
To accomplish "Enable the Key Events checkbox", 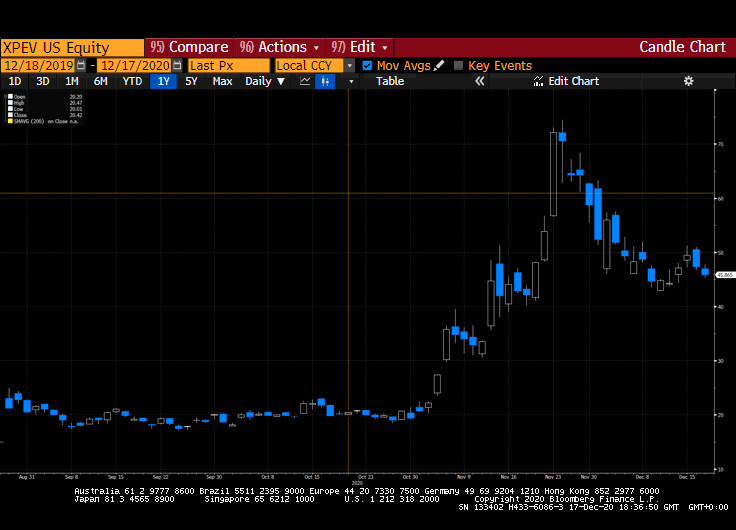I will (458, 66).
